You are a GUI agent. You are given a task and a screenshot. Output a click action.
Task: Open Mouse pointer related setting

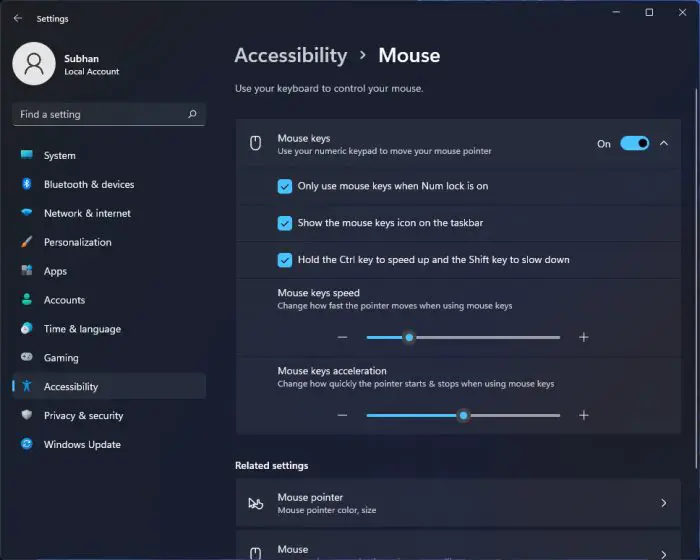point(458,503)
